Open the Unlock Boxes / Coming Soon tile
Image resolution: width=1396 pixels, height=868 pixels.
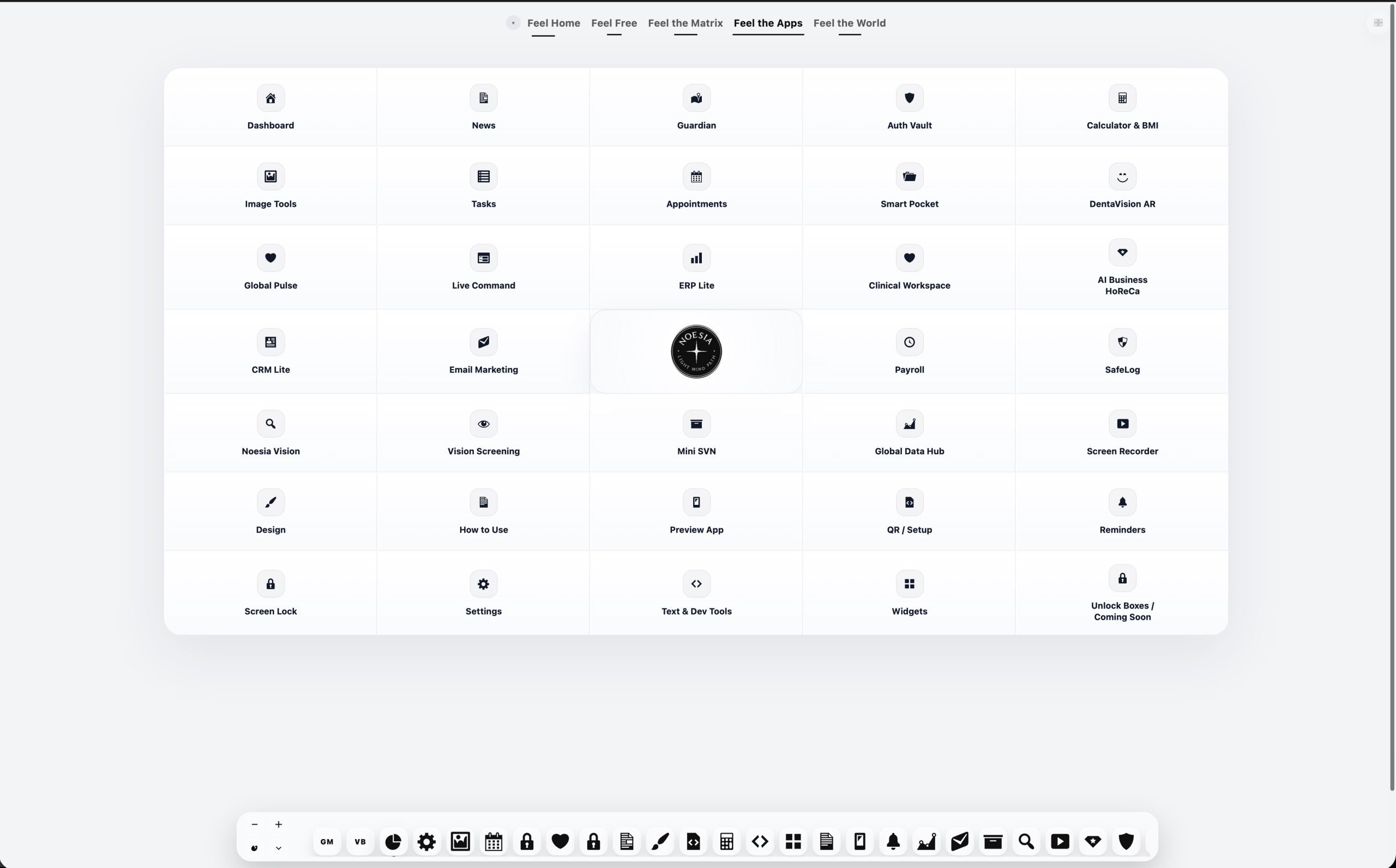click(1122, 593)
